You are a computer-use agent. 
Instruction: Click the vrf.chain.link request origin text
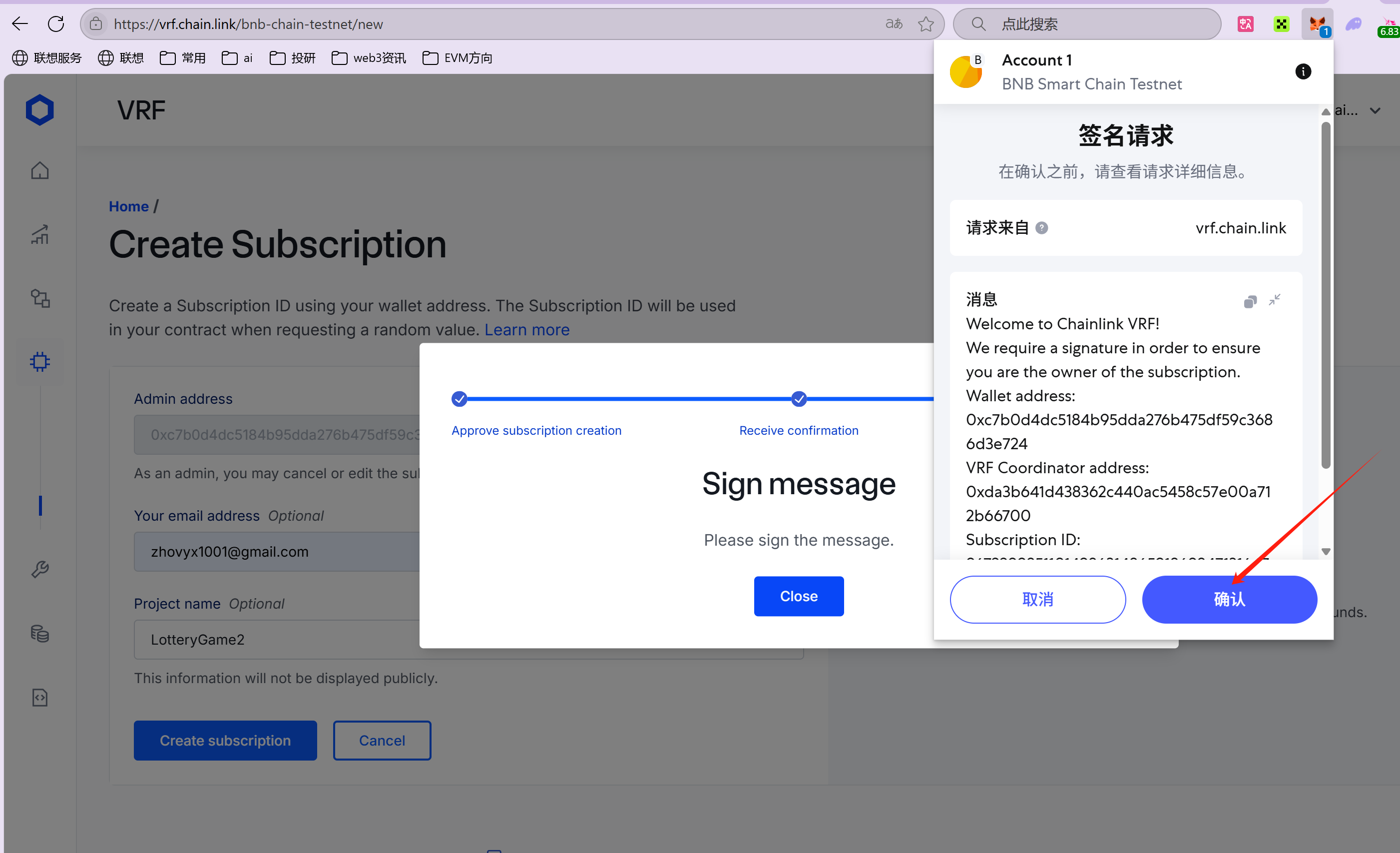1240,228
